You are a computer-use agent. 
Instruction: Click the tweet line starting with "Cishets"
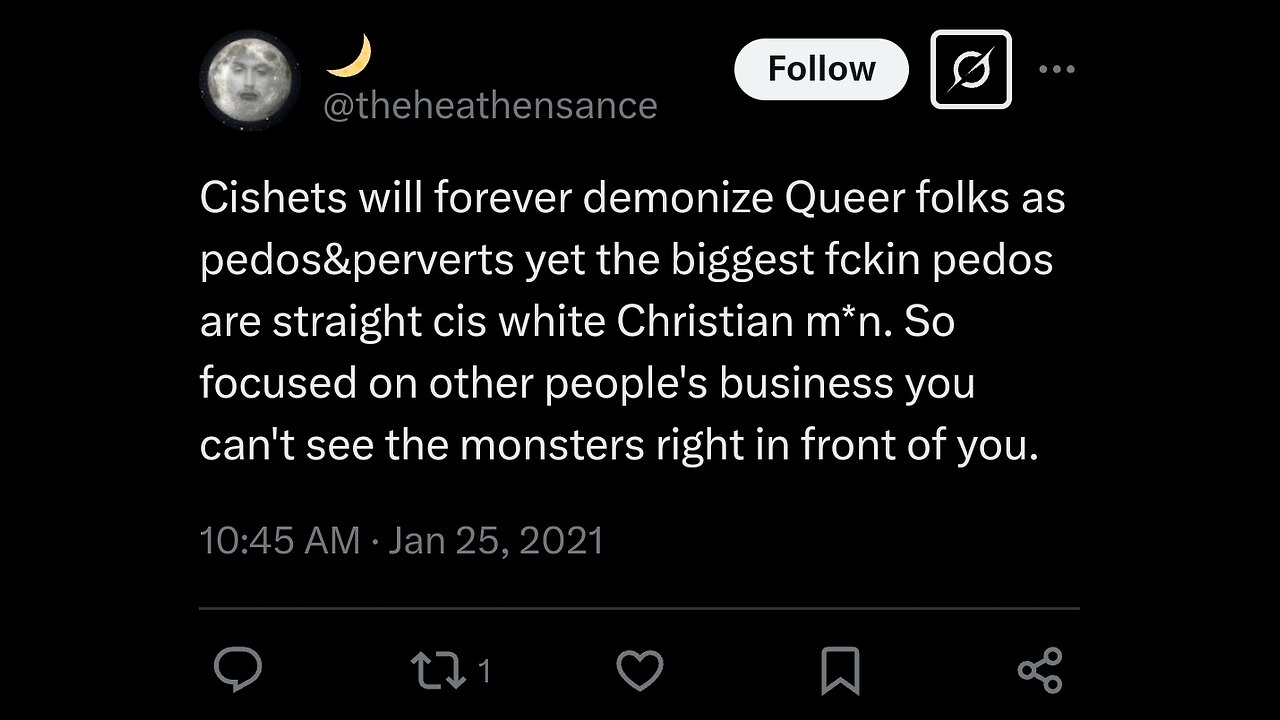coord(632,198)
